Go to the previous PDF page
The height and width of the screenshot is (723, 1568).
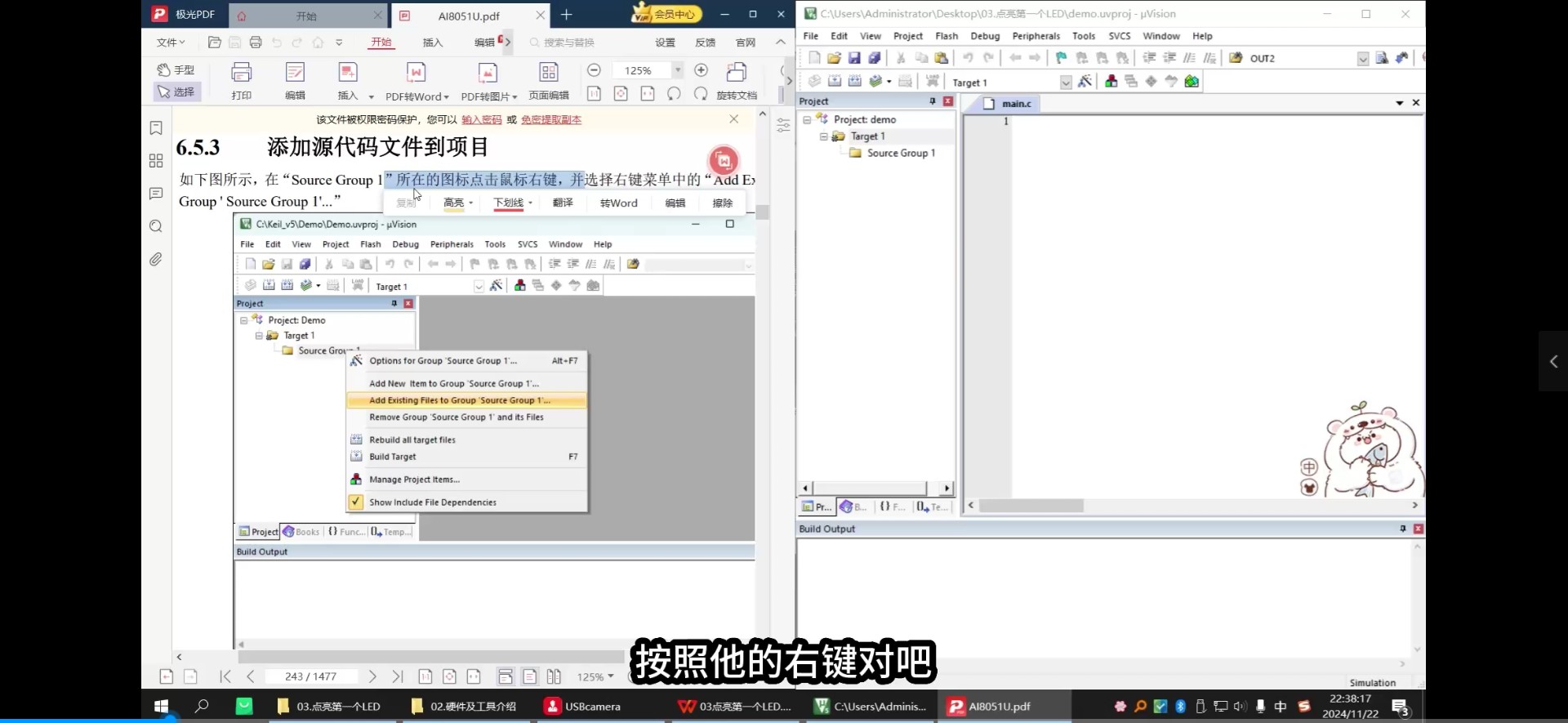[x=251, y=676]
